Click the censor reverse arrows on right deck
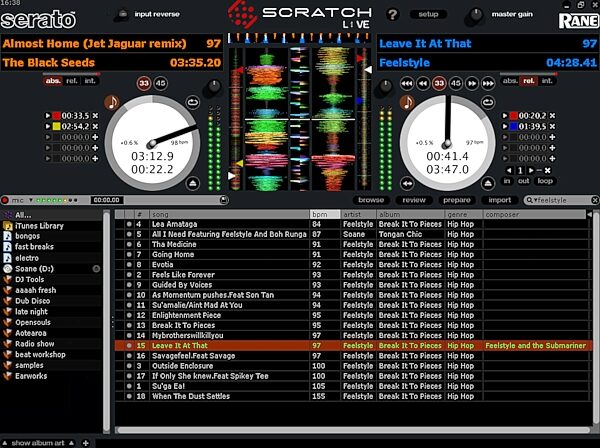The image size is (600, 448). coord(407,184)
